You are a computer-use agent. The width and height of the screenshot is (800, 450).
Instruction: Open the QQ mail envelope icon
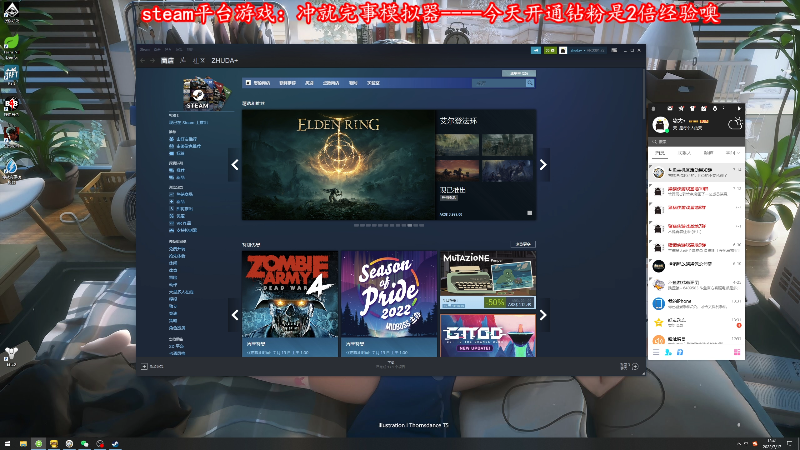[x=670, y=109]
